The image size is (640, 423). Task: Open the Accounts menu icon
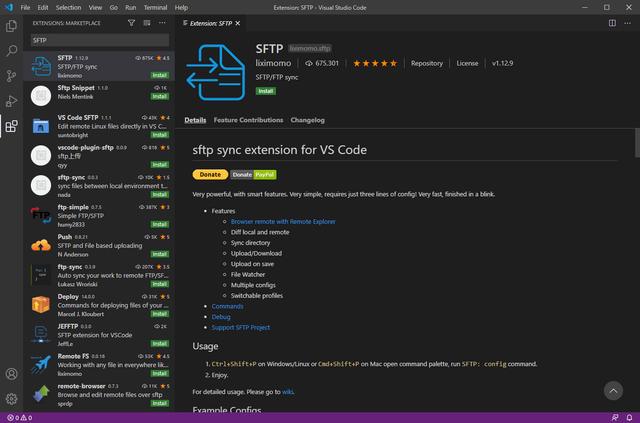pos(11,374)
